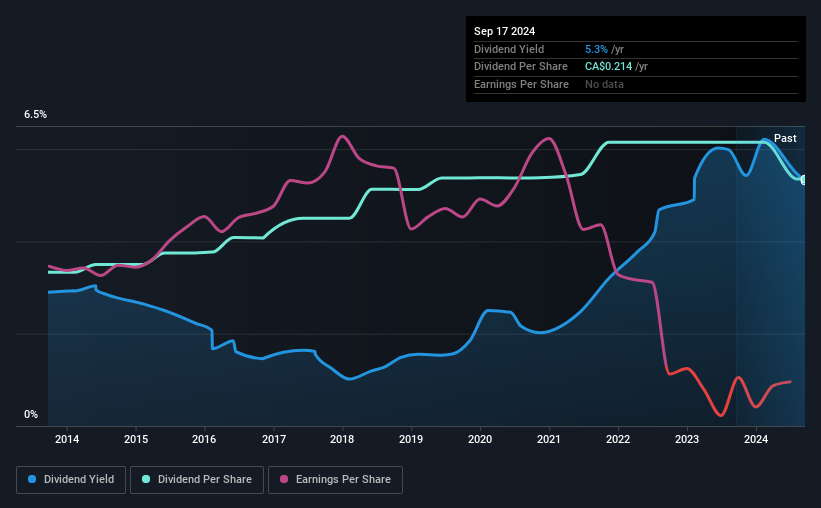Click the blue Dividend Yield legend dot
The height and width of the screenshot is (508, 821).
(33, 480)
